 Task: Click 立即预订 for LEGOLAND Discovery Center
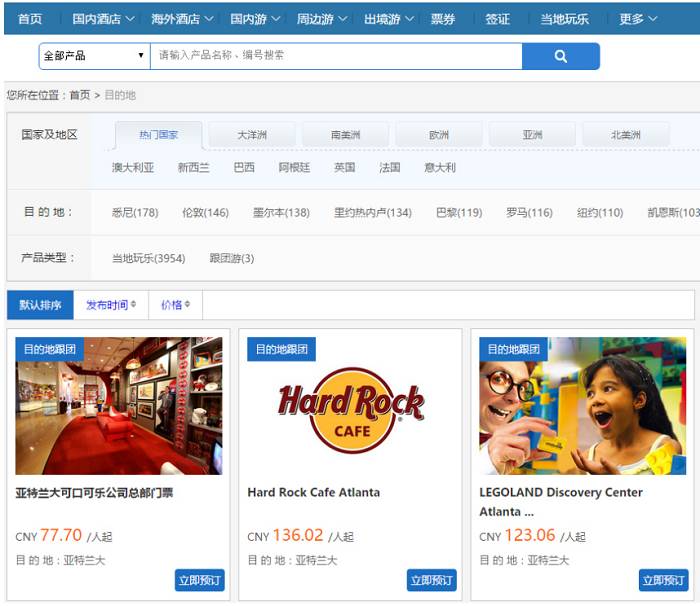(x=663, y=580)
